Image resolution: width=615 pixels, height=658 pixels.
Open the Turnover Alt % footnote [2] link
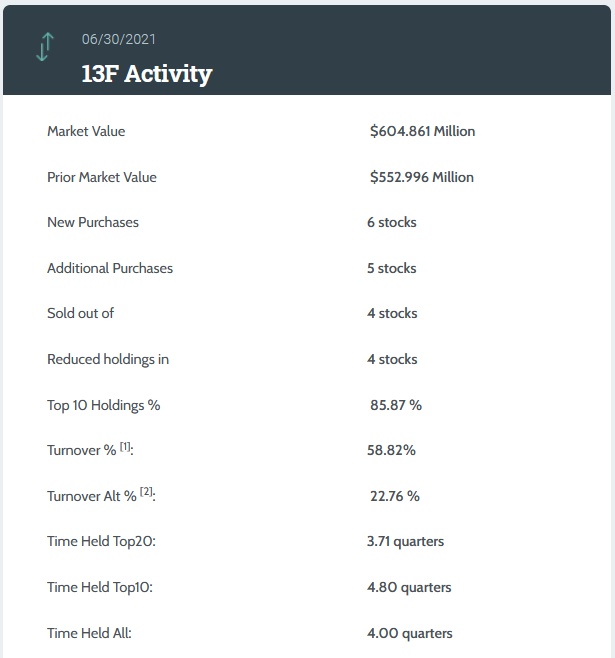point(148,492)
